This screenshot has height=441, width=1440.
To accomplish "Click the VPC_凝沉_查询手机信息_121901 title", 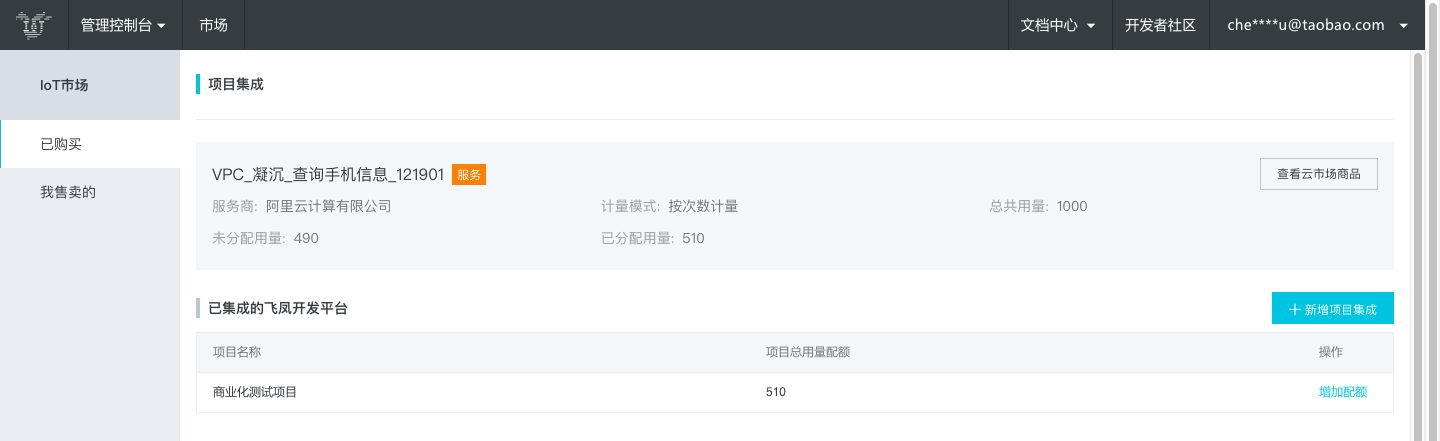I will pyautogui.click(x=328, y=174).
